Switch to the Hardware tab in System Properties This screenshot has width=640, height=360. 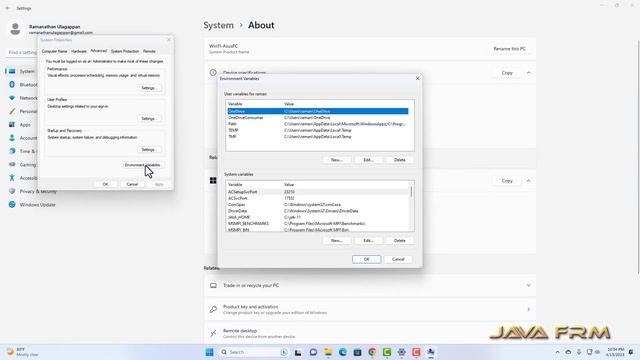coord(79,51)
